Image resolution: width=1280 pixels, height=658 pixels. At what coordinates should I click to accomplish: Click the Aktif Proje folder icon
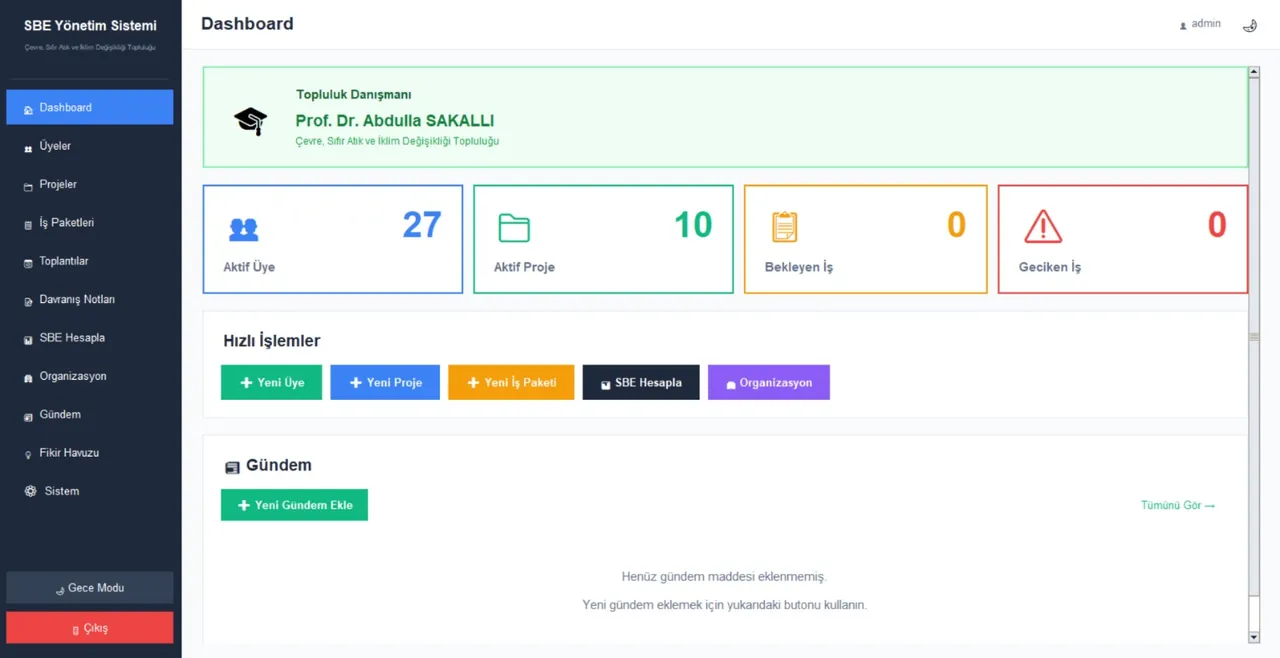point(514,229)
